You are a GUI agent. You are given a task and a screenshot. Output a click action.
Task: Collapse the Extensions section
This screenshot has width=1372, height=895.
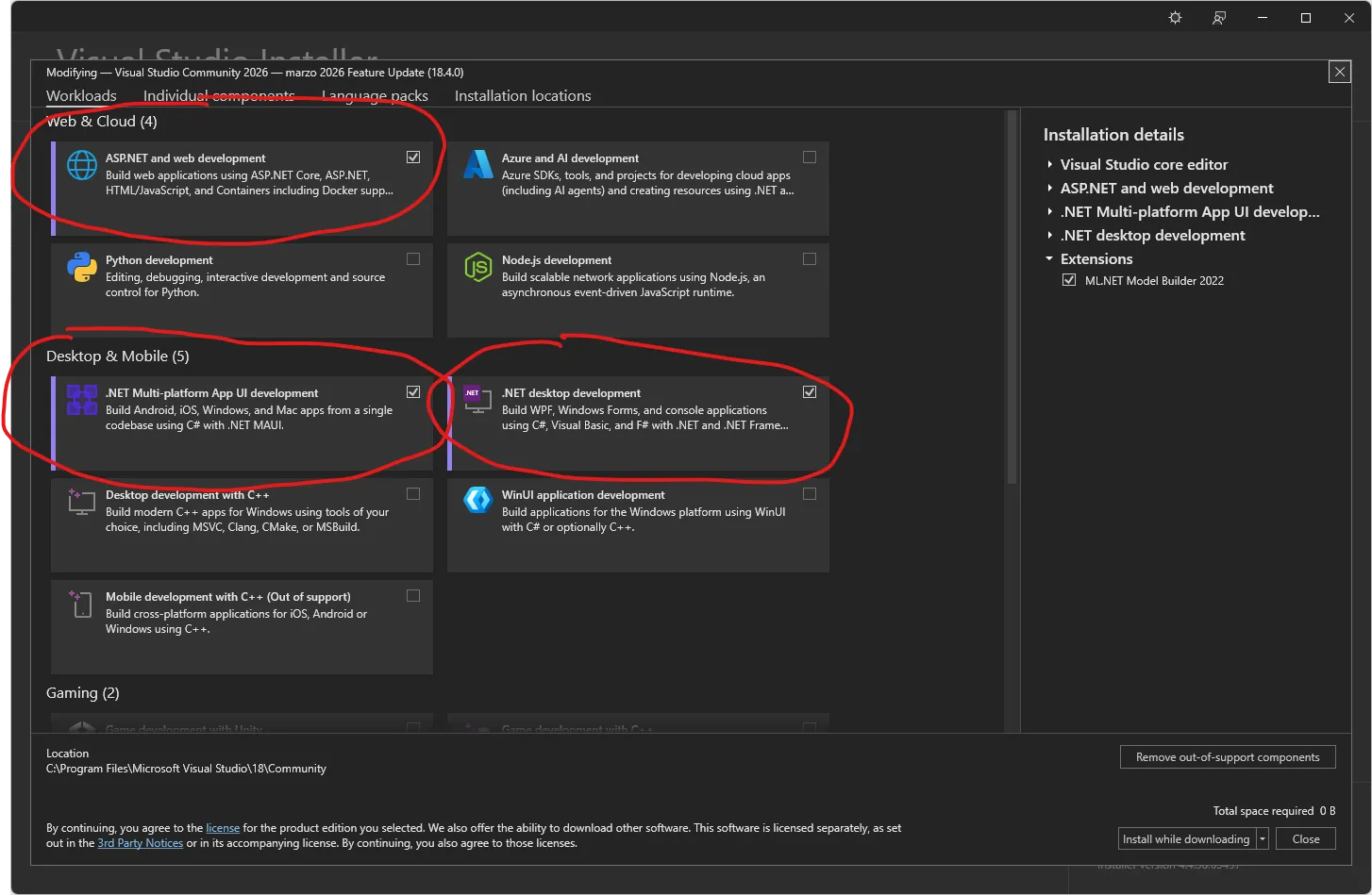[1049, 258]
